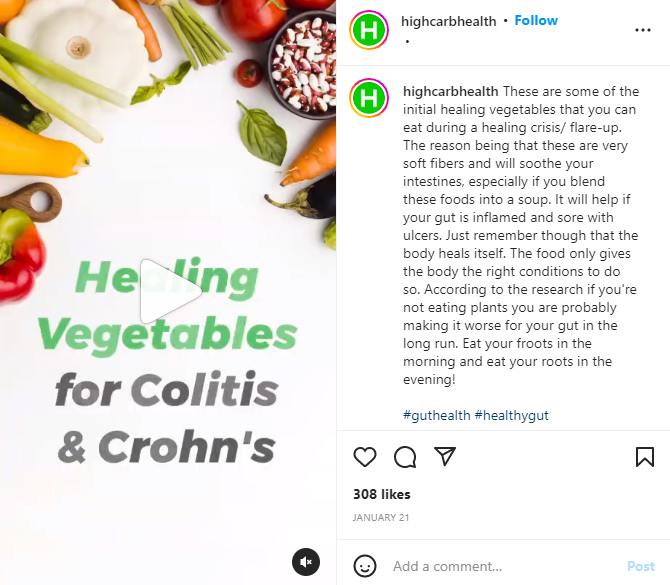Screen dimensions: 670x585
Task: Focus the Add a comment field
Action: (505, 566)
